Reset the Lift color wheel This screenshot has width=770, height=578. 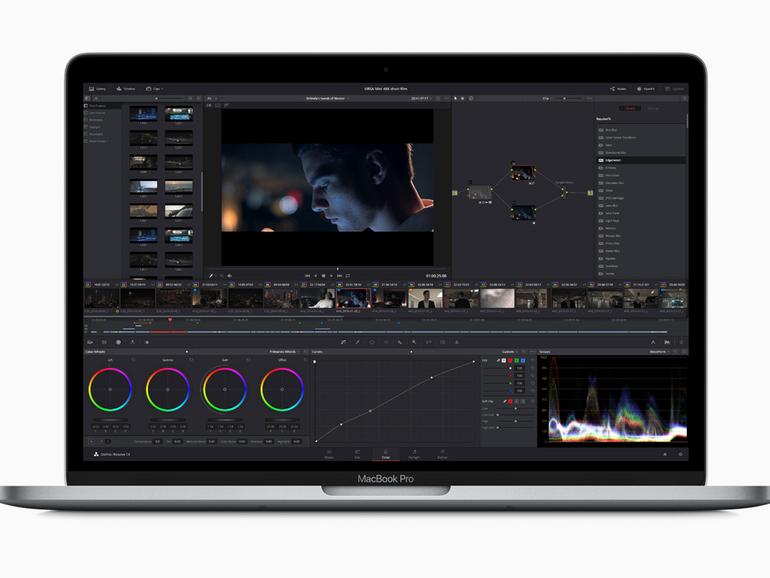coord(134,360)
